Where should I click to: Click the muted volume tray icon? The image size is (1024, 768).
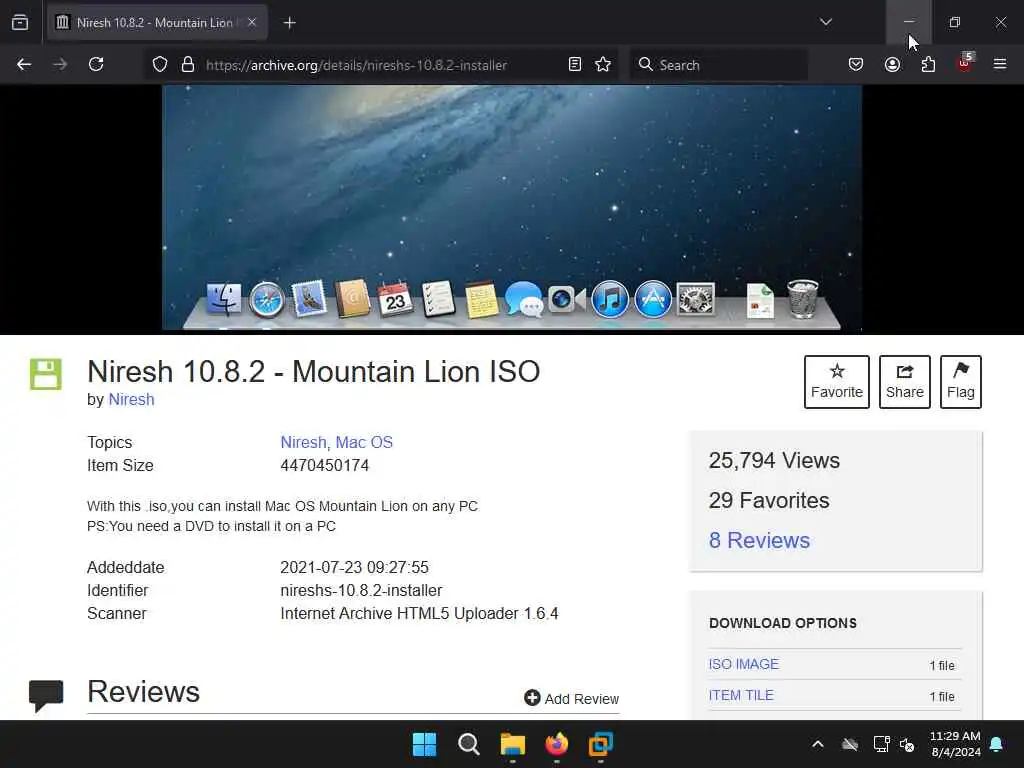point(907,744)
